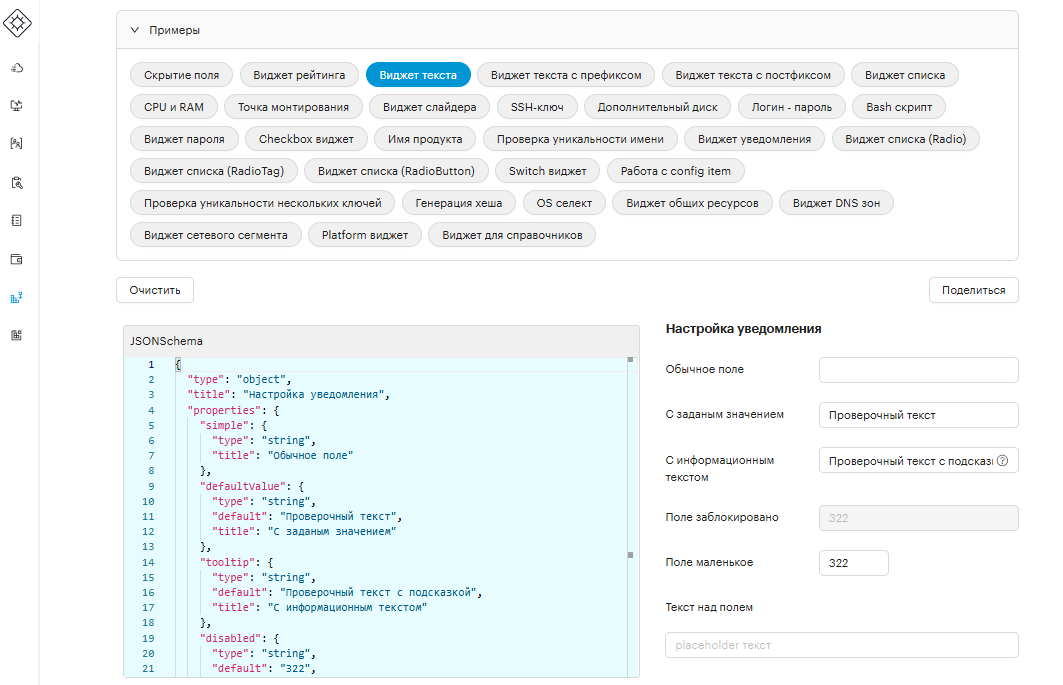Select the Виджет текста example
Image resolution: width=1063 pixels, height=685 pixels.
pos(418,75)
